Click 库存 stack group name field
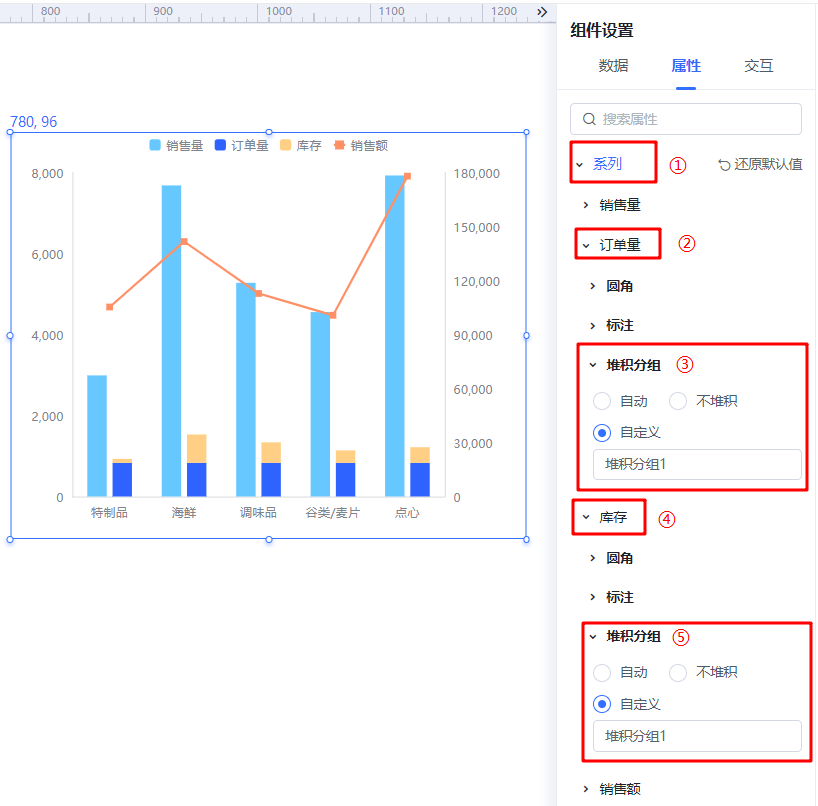The height and width of the screenshot is (806, 818). pyautogui.click(x=697, y=736)
